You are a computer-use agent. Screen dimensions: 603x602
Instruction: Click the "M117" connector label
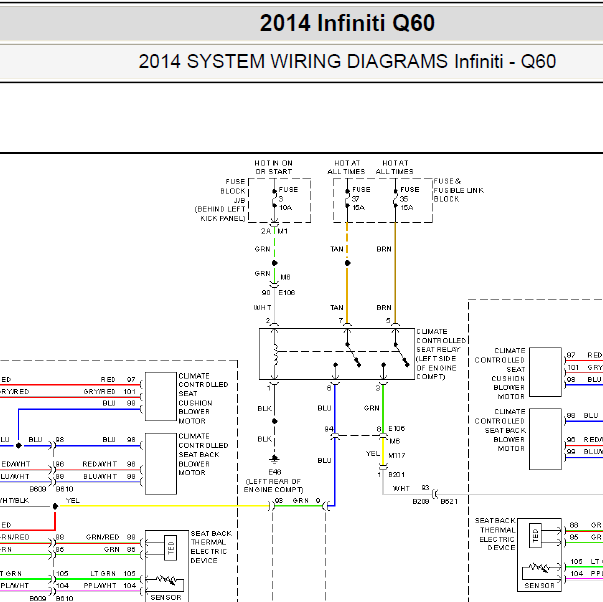397,455
